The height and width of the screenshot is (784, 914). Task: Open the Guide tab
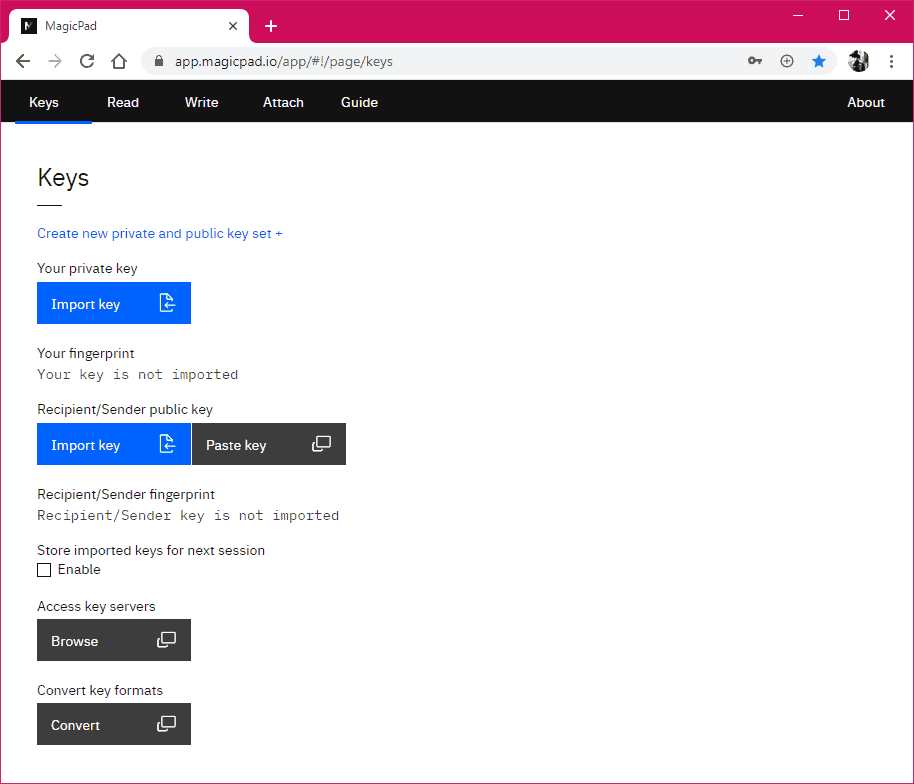coord(359,102)
